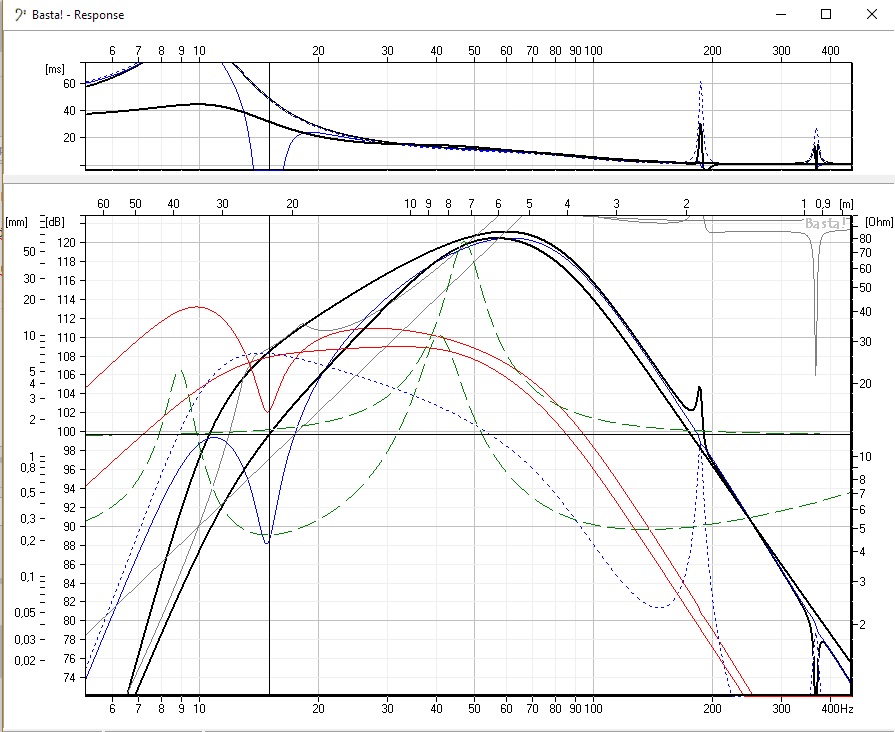Click the 100 label on the bottom frequency axis

tap(594, 709)
